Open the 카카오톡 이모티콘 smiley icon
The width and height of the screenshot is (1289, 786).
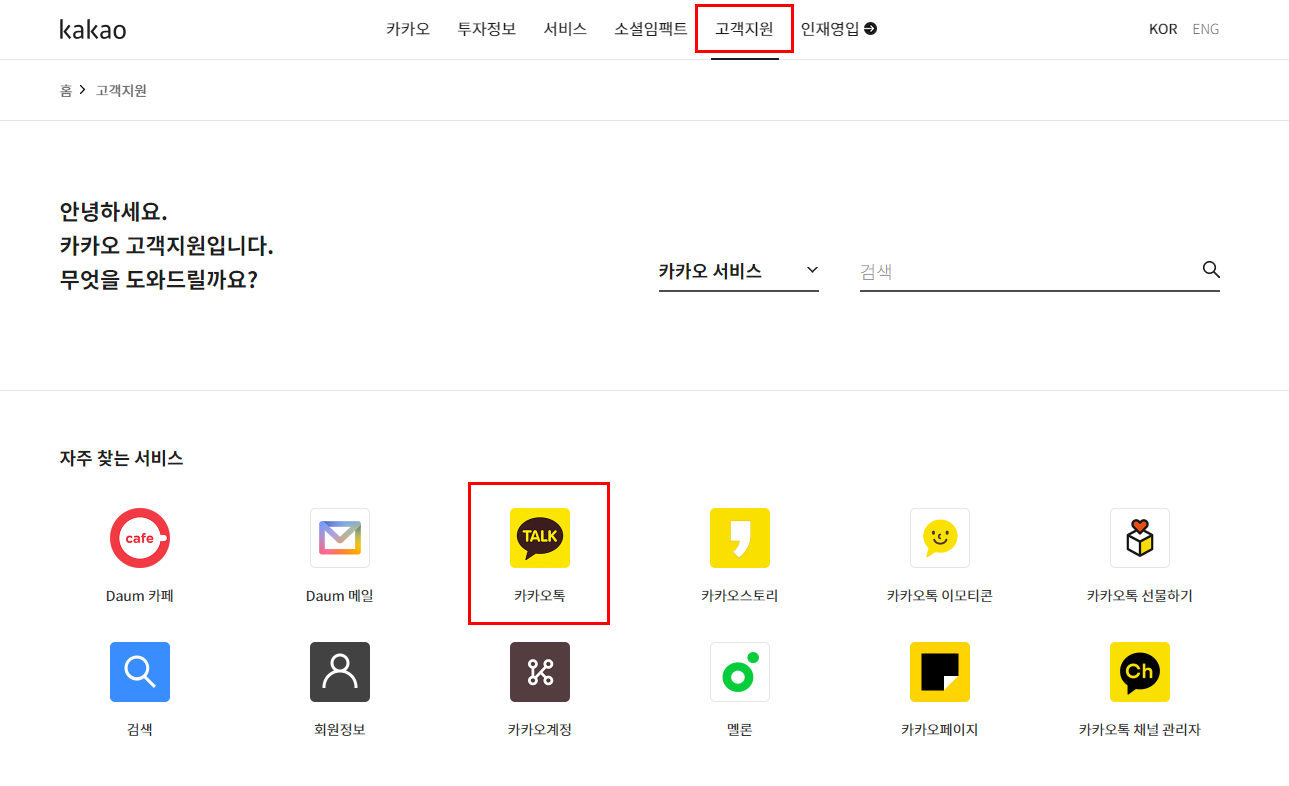point(940,538)
